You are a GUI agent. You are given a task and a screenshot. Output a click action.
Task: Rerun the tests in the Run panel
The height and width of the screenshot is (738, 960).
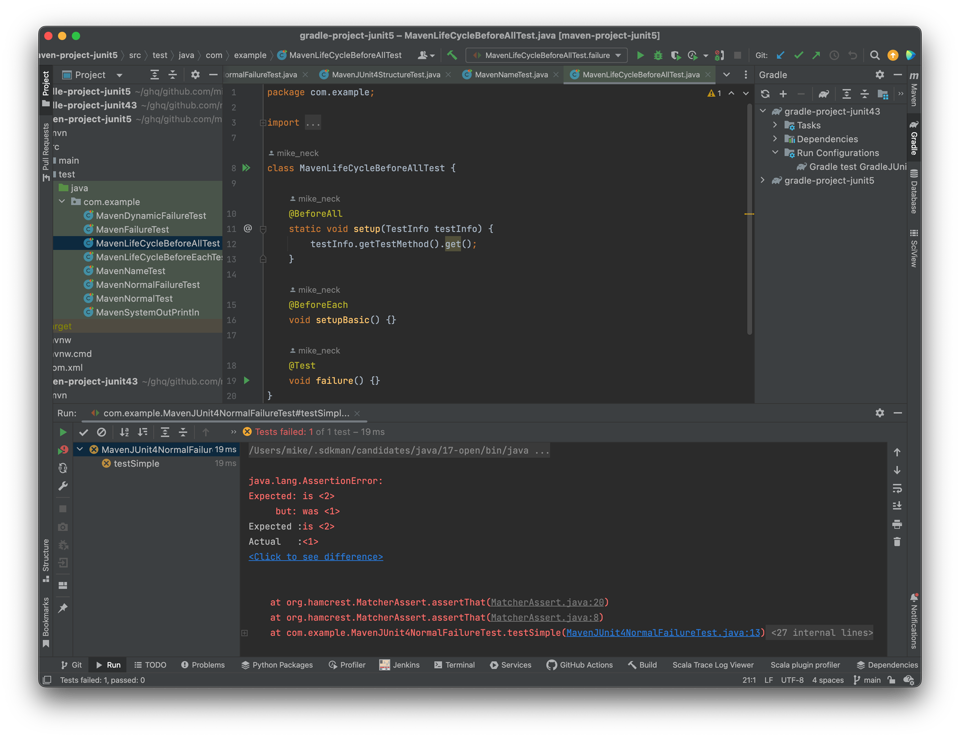[x=62, y=432]
